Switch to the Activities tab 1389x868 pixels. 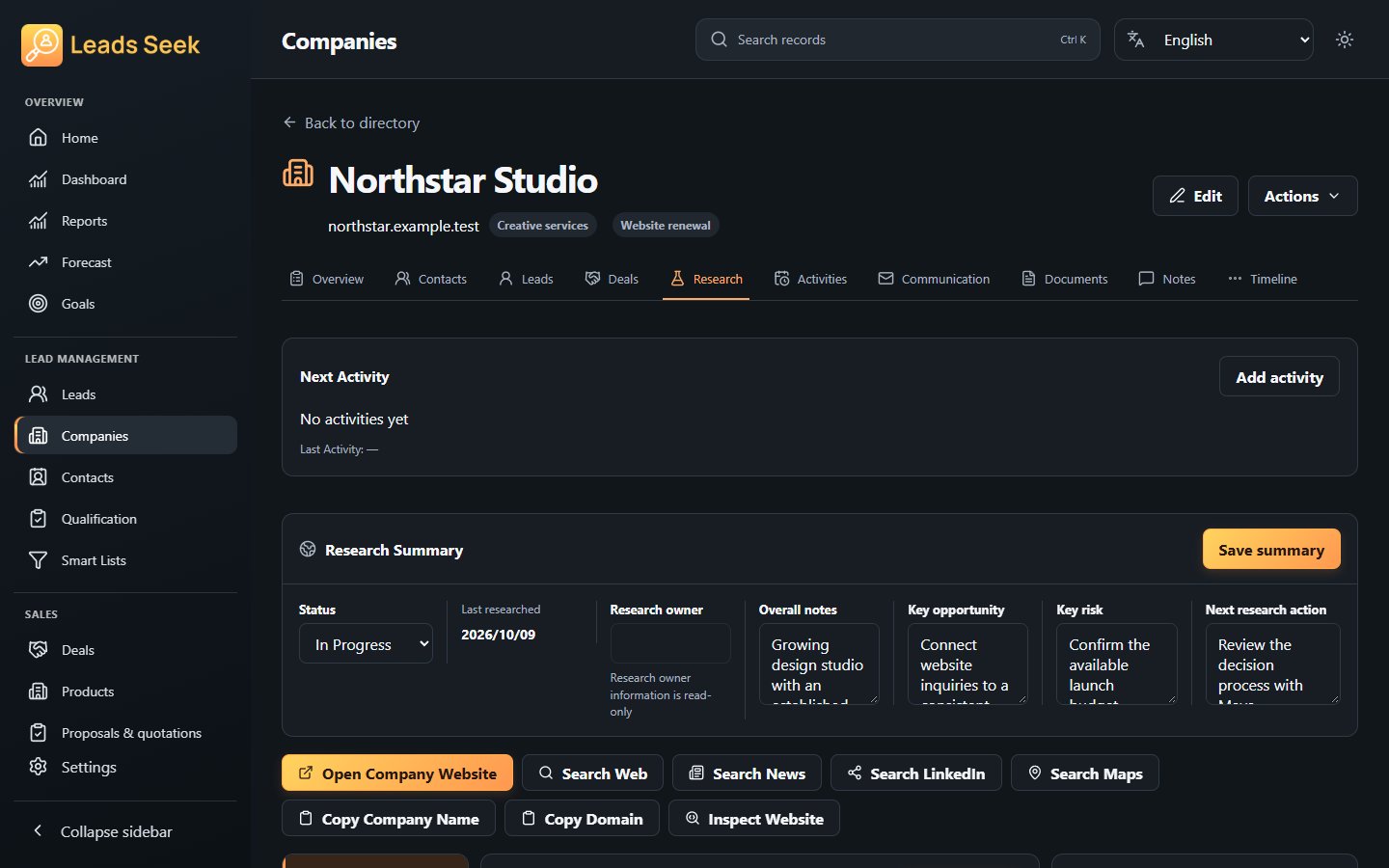click(x=810, y=279)
